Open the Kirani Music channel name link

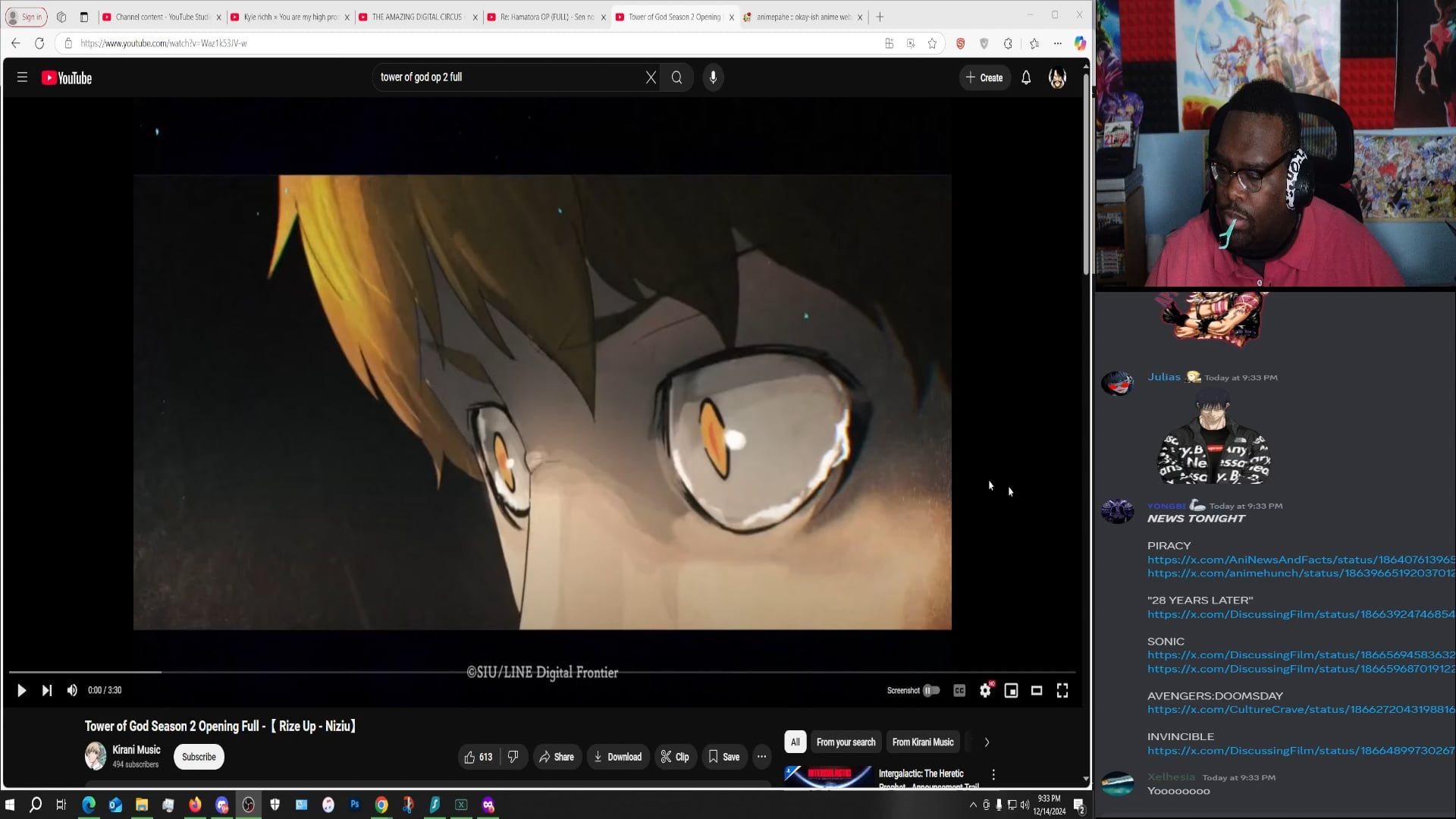[136, 750]
